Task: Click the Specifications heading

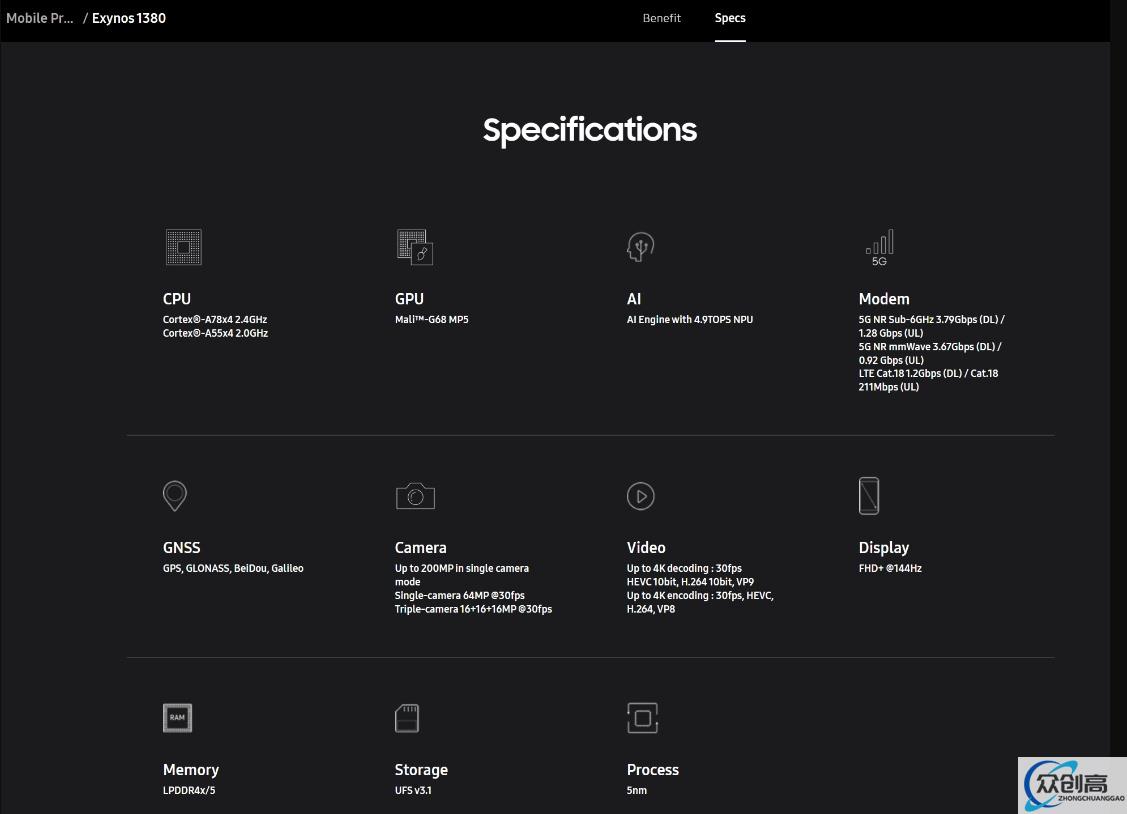Action: point(590,131)
